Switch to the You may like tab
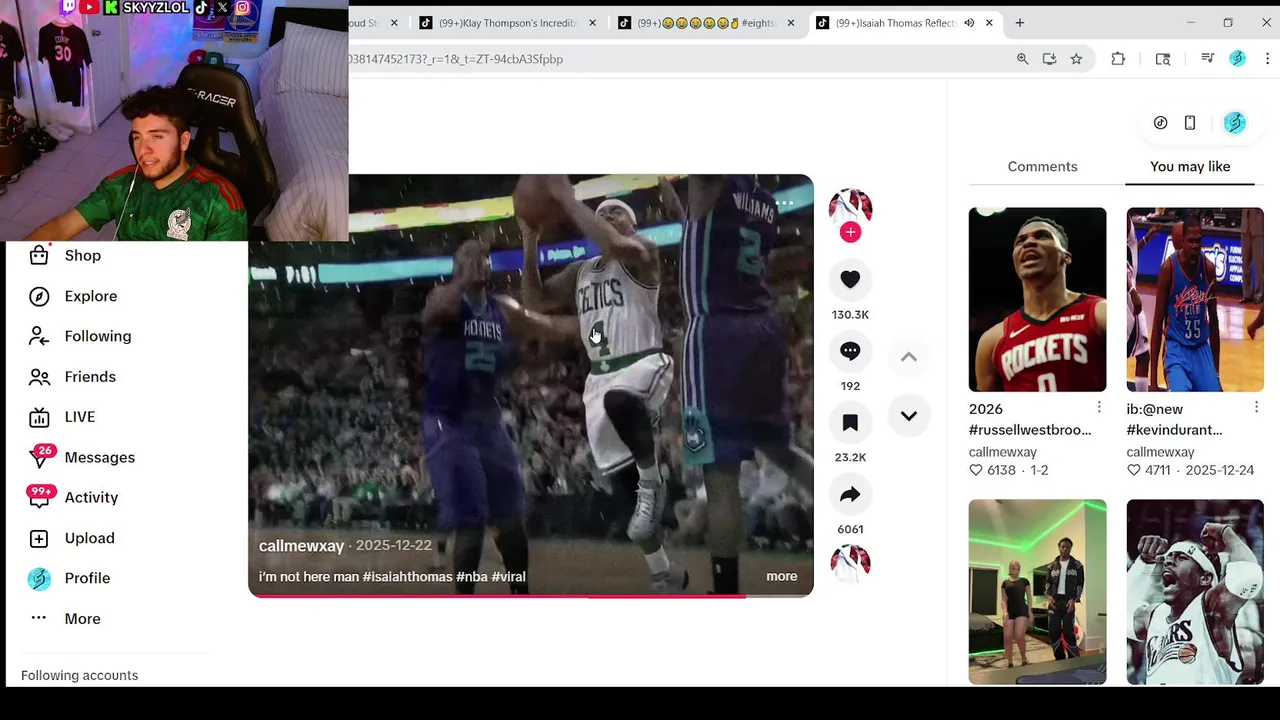Screen dimensions: 1280x720 point(1190,166)
